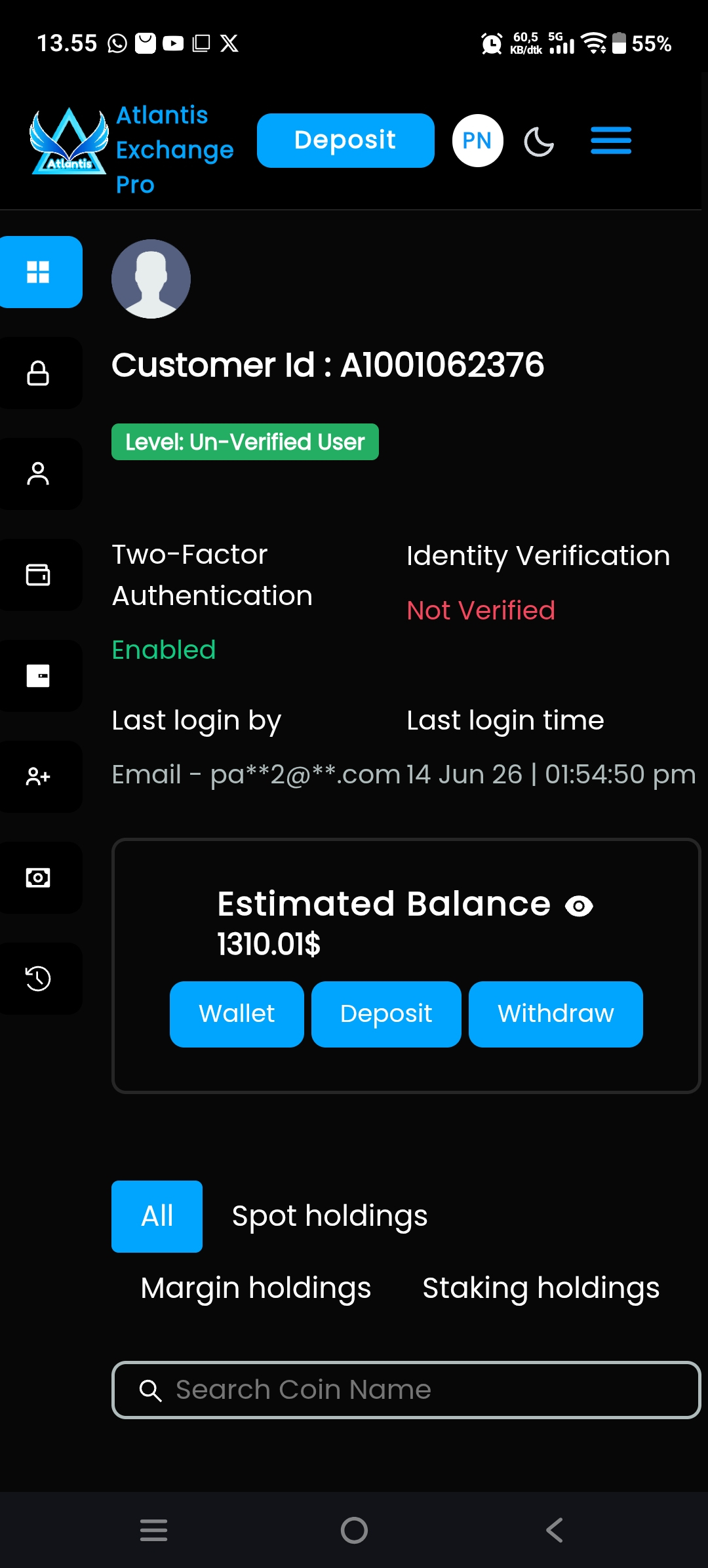Select the All holdings tab

[x=157, y=1217]
